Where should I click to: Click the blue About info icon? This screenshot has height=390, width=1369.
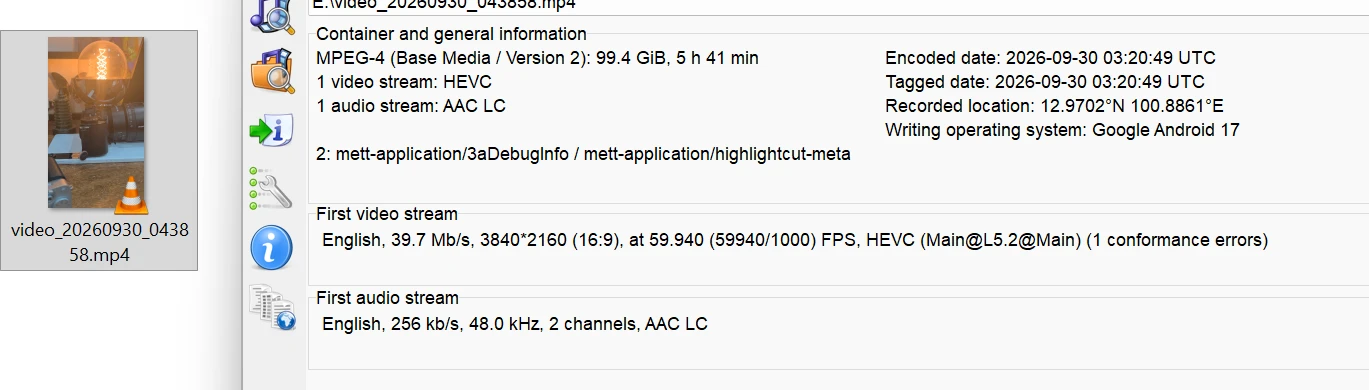pyautogui.click(x=271, y=247)
